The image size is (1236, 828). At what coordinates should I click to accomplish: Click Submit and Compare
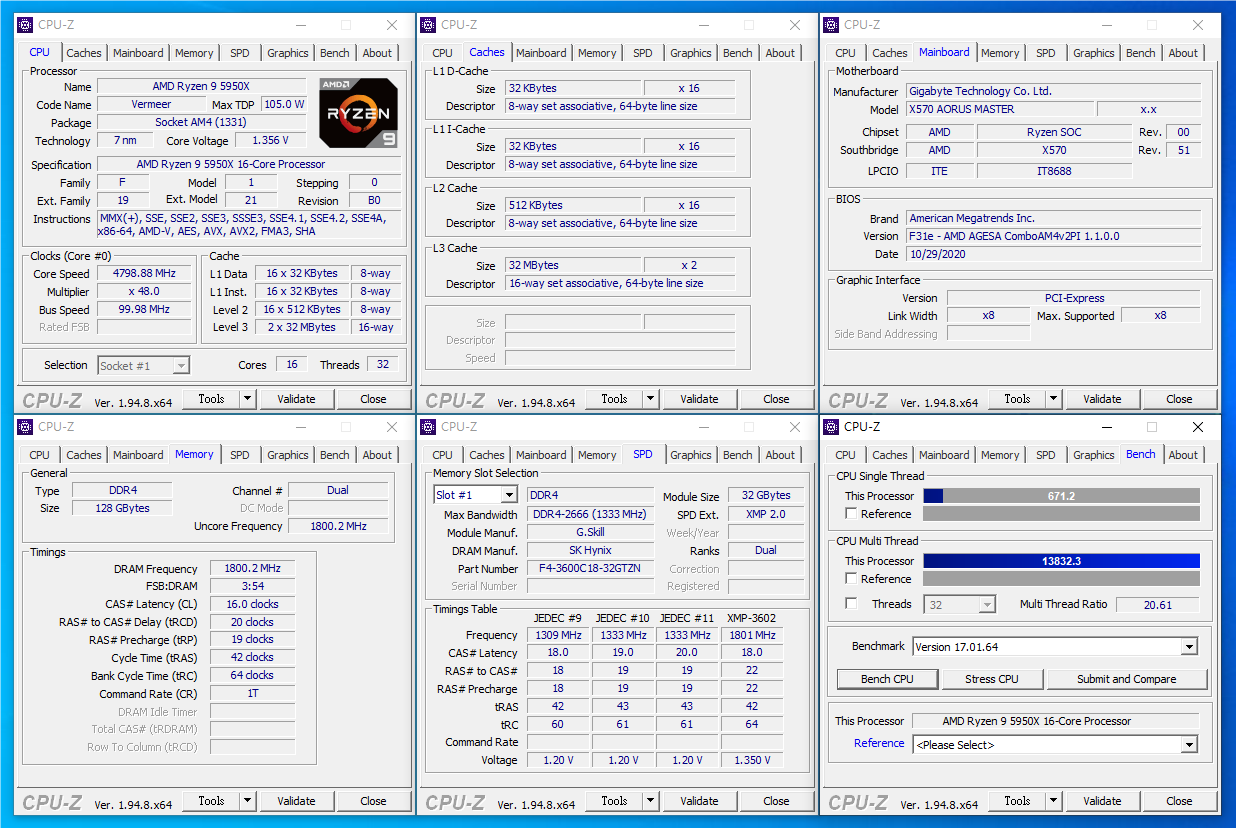click(x=1127, y=679)
